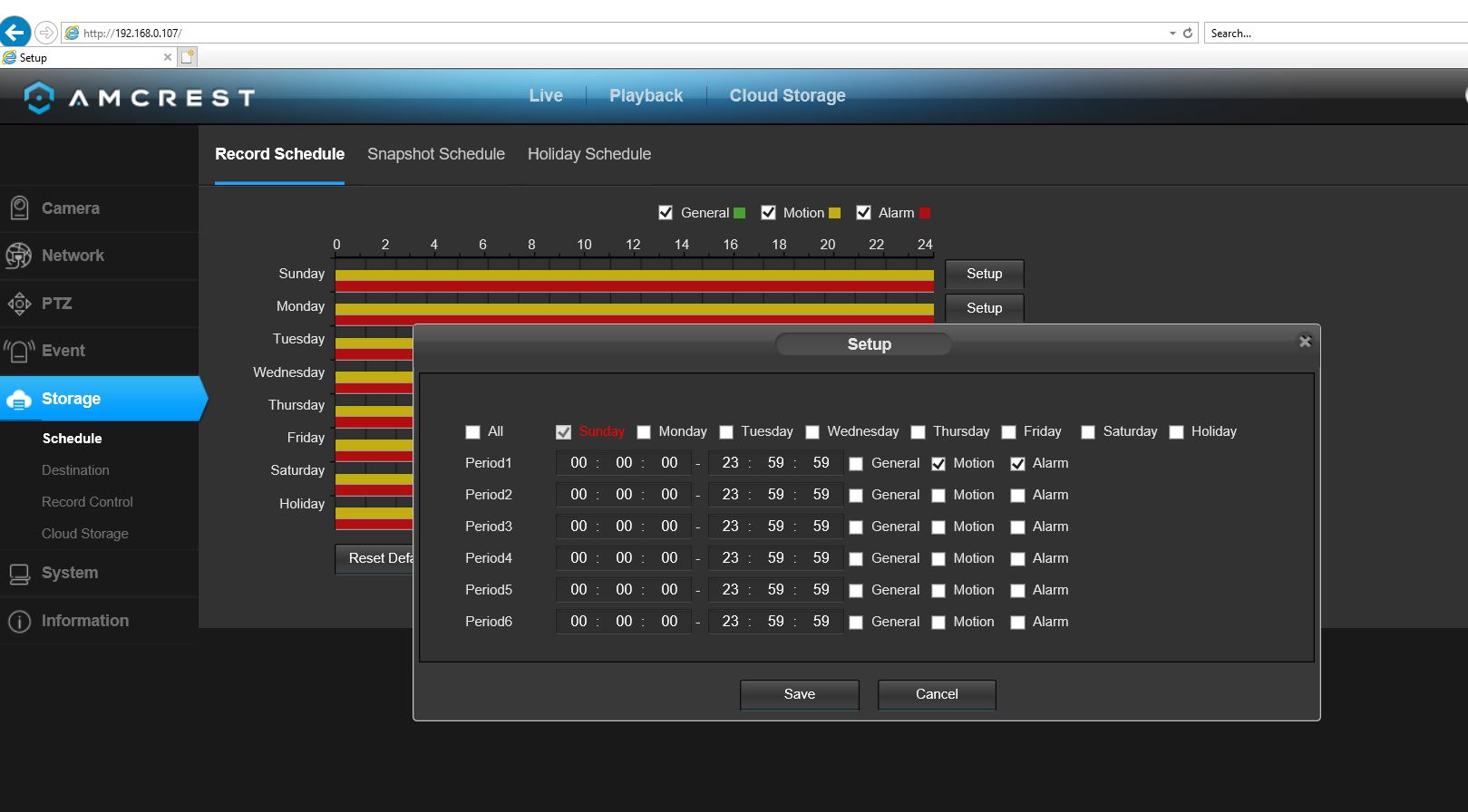Refresh the page with reload icon
The image size is (1468, 812).
click(1188, 33)
